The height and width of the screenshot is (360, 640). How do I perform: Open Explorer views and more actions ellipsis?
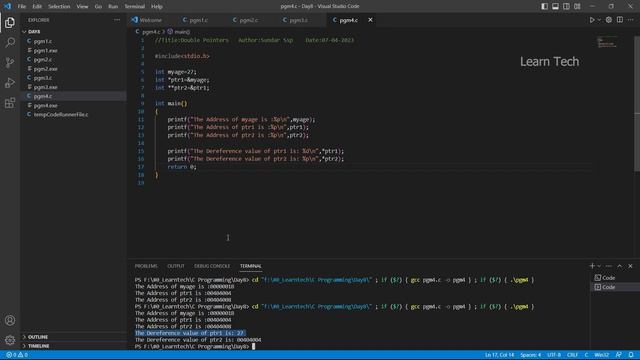117,20
